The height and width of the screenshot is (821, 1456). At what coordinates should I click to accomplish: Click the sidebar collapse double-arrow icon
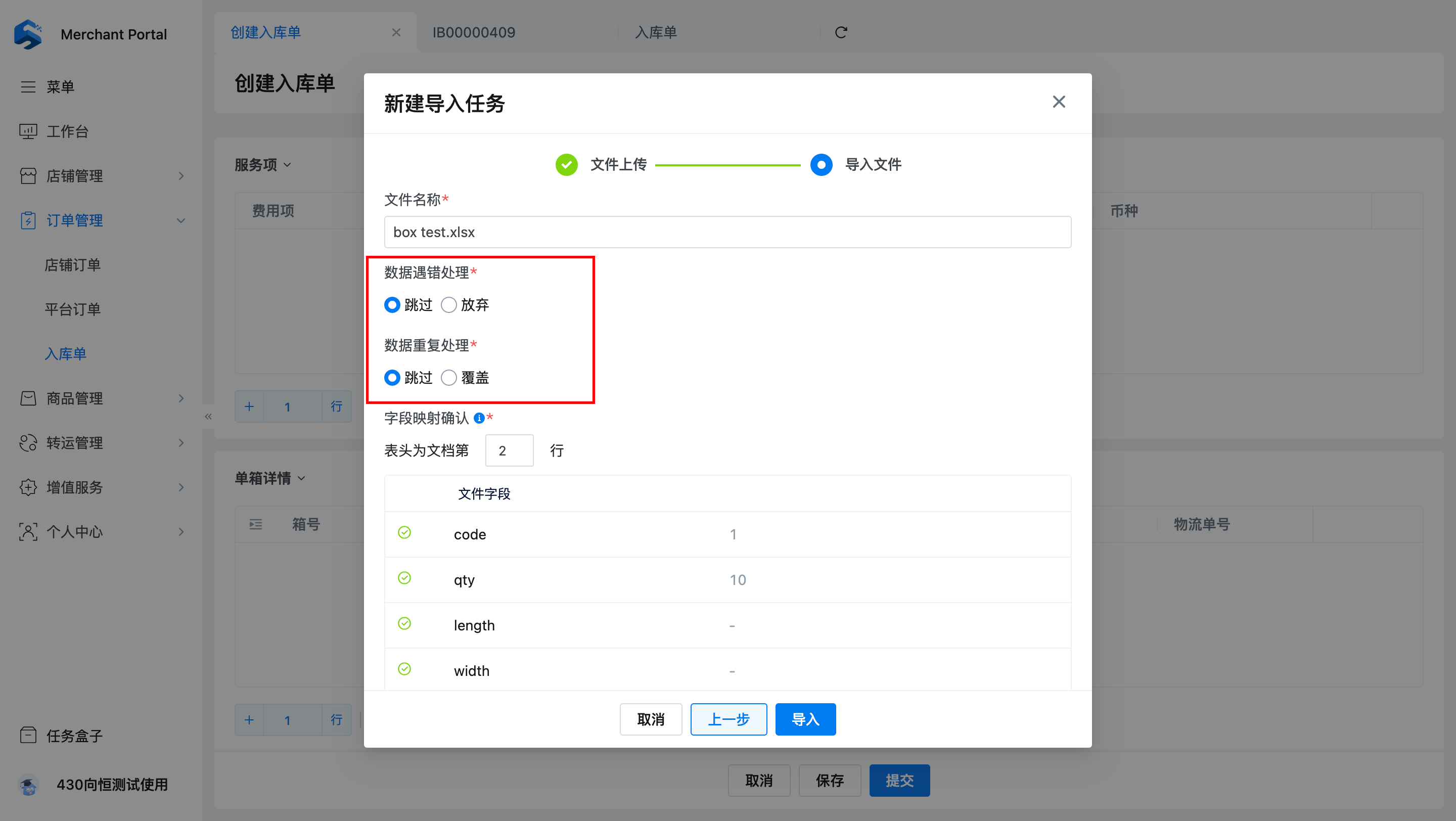pyautogui.click(x=208, y=417)
